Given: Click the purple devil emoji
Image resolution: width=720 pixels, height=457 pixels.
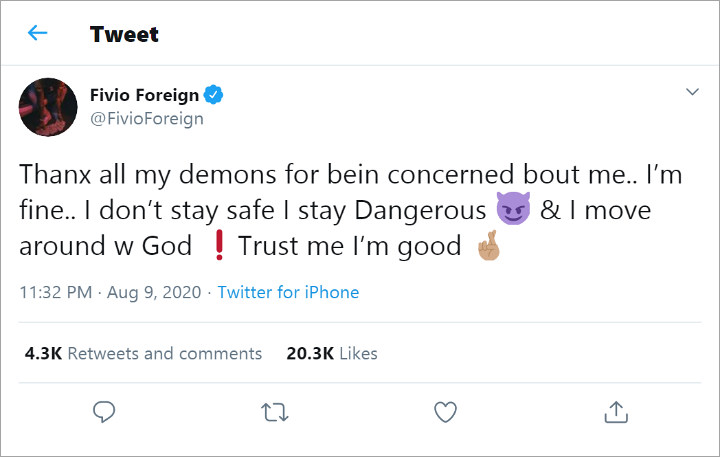Looking at the screenshot, I should click(x=511, y=210).
